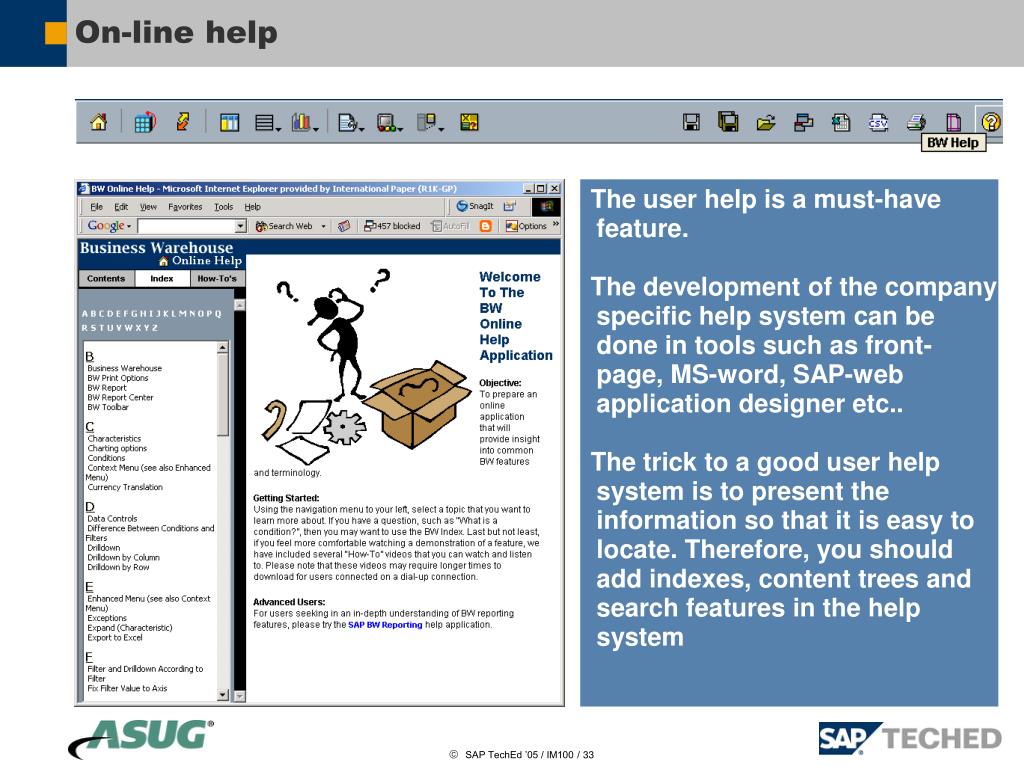Click the printer icon
The image size is (1024, 768).
pyautogui.click(x=916, y=122)
